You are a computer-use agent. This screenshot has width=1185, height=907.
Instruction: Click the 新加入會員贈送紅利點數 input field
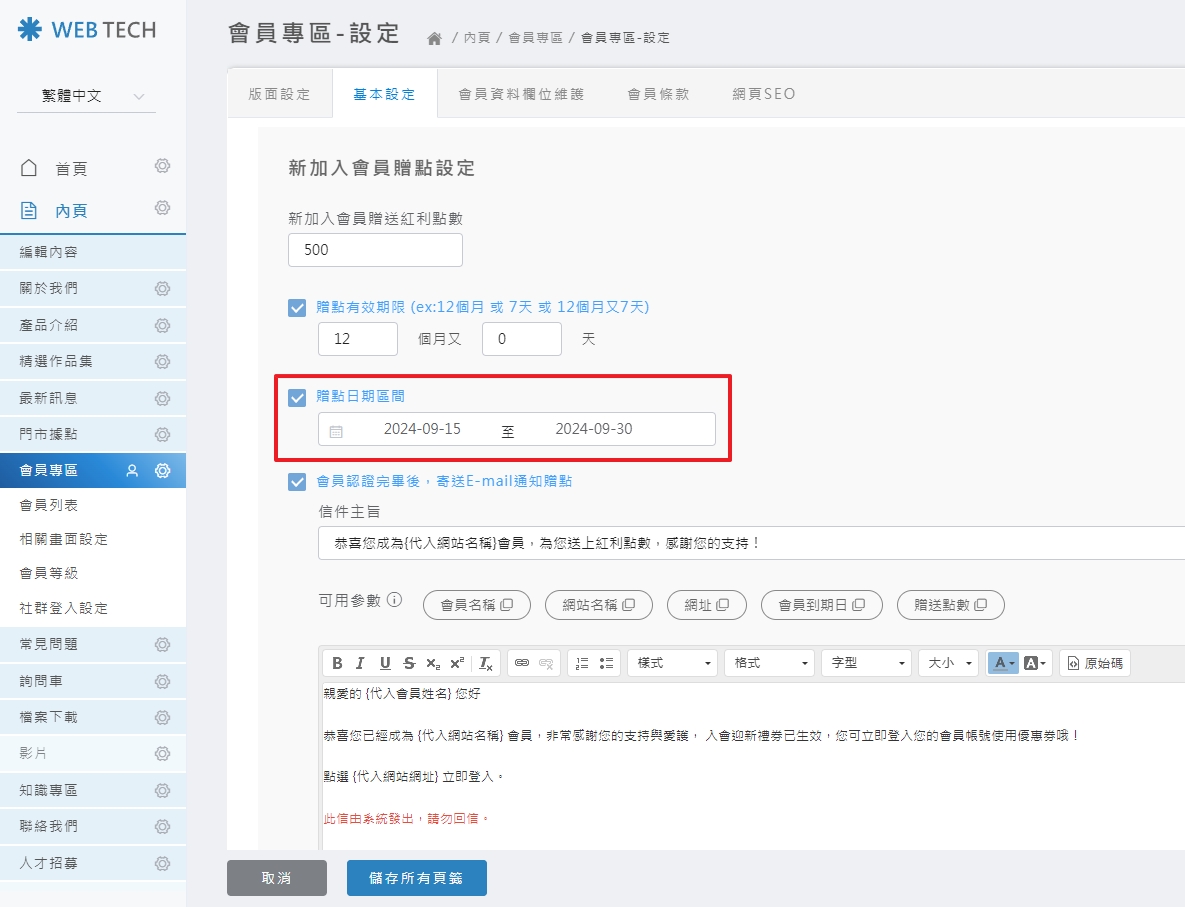pos(375,250)
